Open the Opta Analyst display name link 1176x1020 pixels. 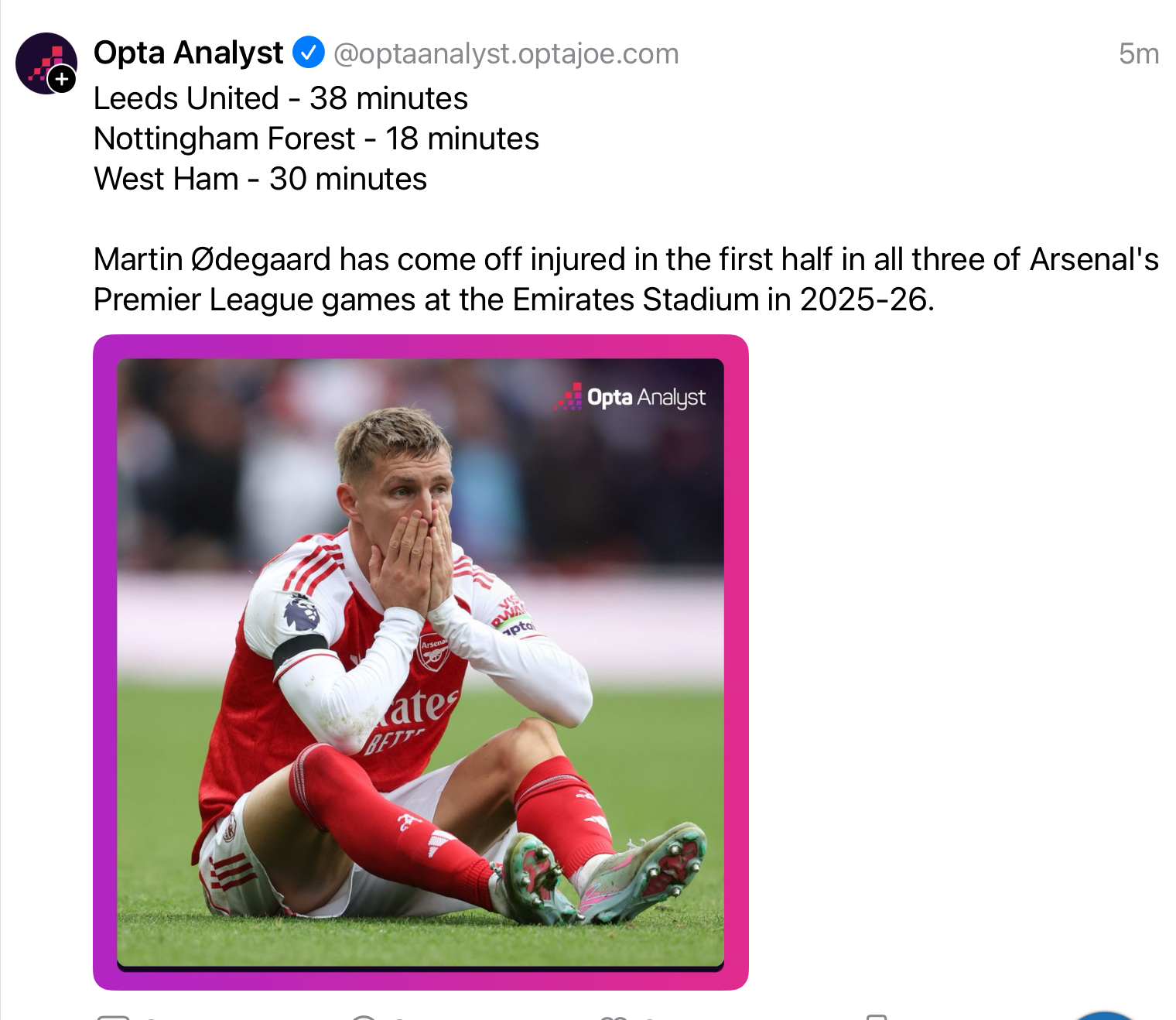tap(188, 53)
